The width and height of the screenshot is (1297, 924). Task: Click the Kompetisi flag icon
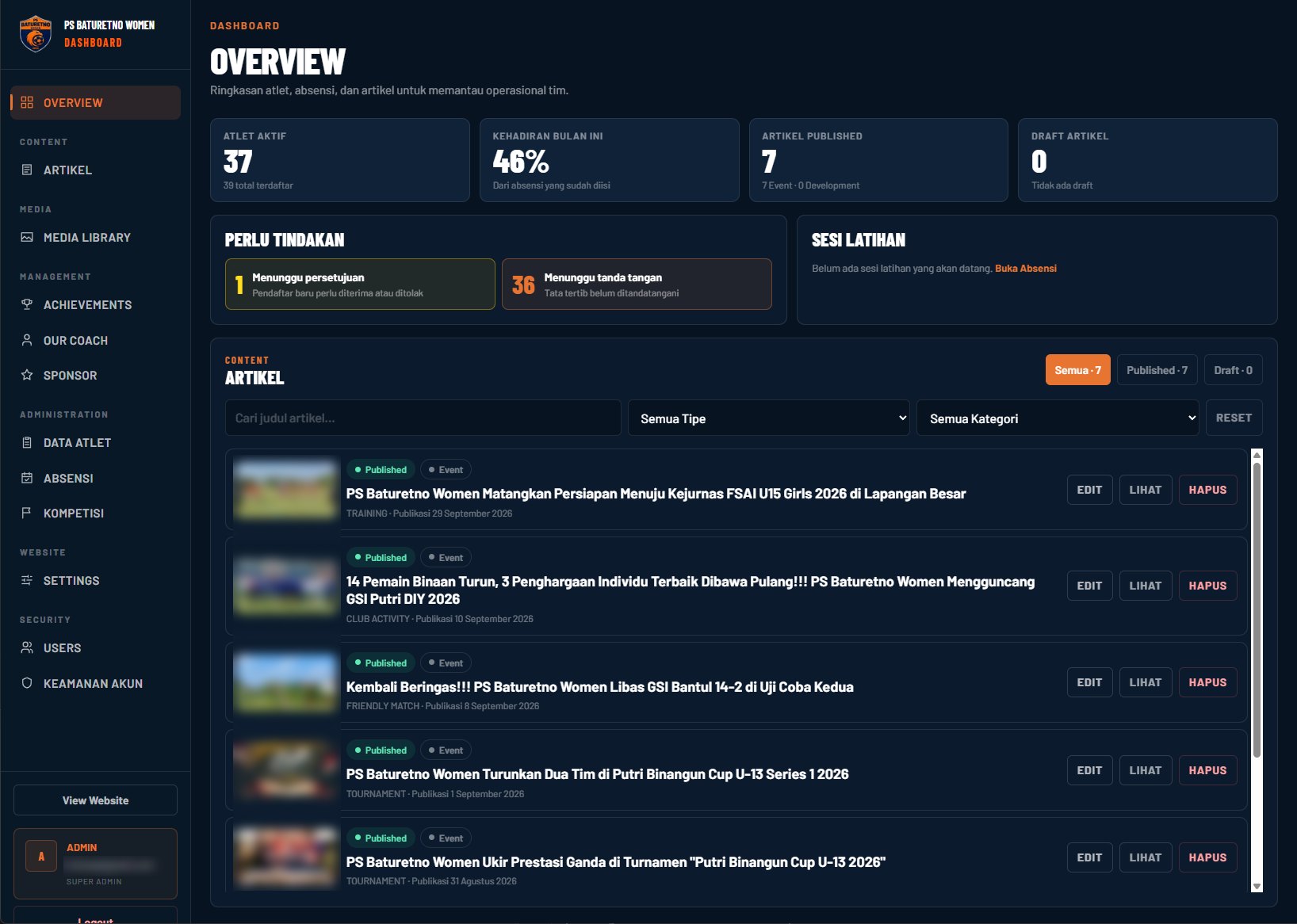point(27,513)
